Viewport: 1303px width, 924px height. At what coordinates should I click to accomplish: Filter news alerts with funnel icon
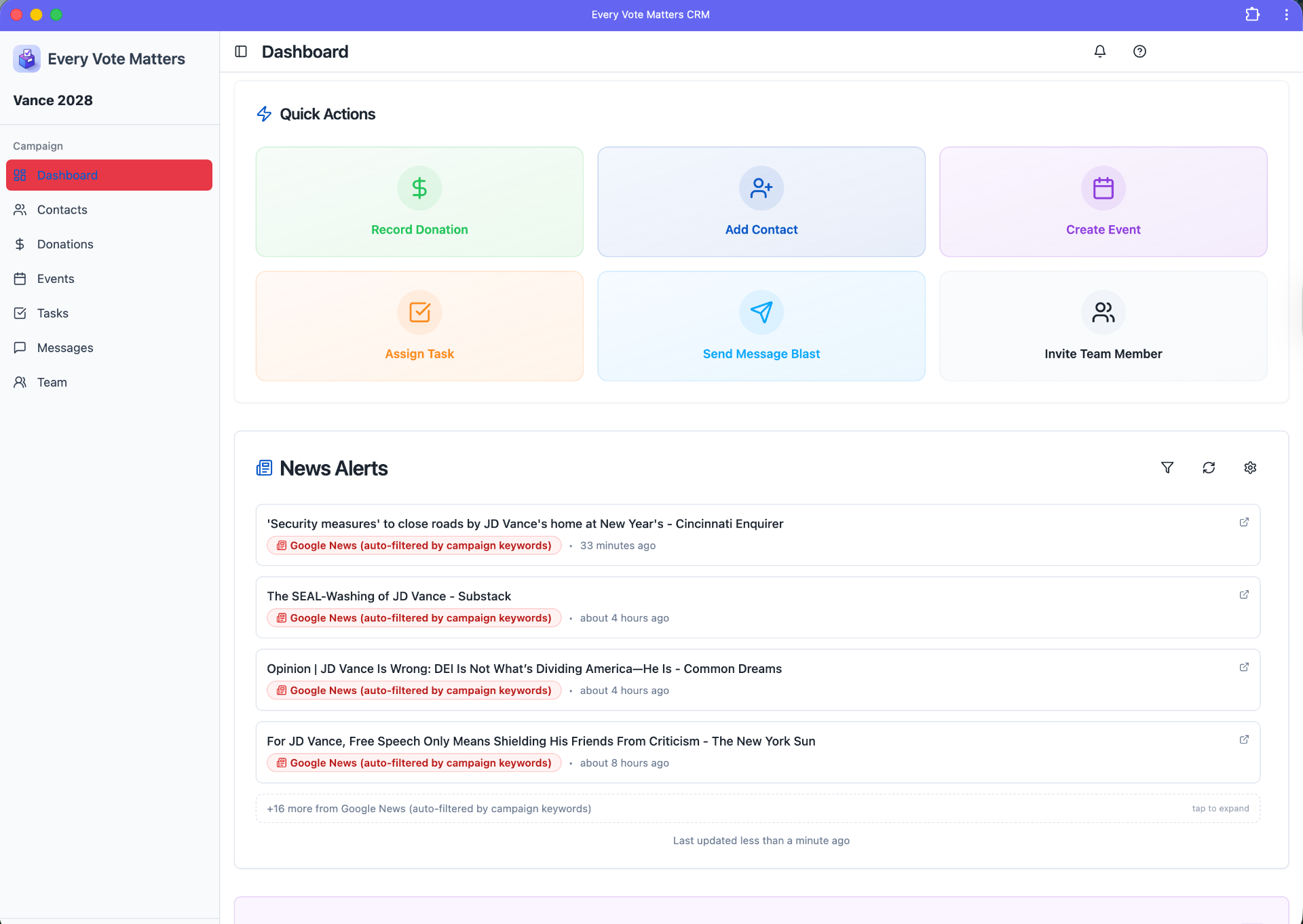click(1167, 467)
